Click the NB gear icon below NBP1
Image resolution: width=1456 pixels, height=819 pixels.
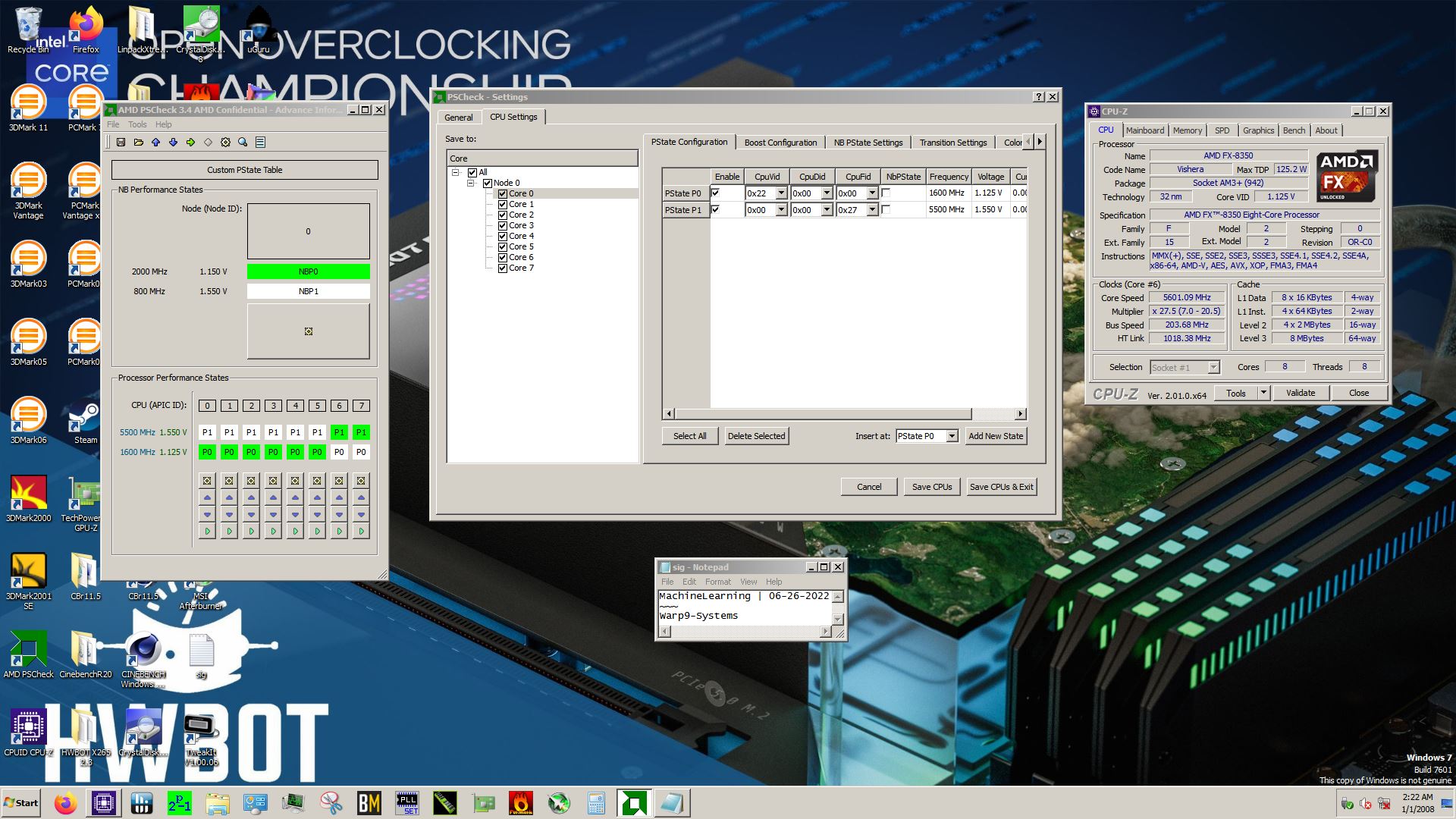[x=309, y=331]
